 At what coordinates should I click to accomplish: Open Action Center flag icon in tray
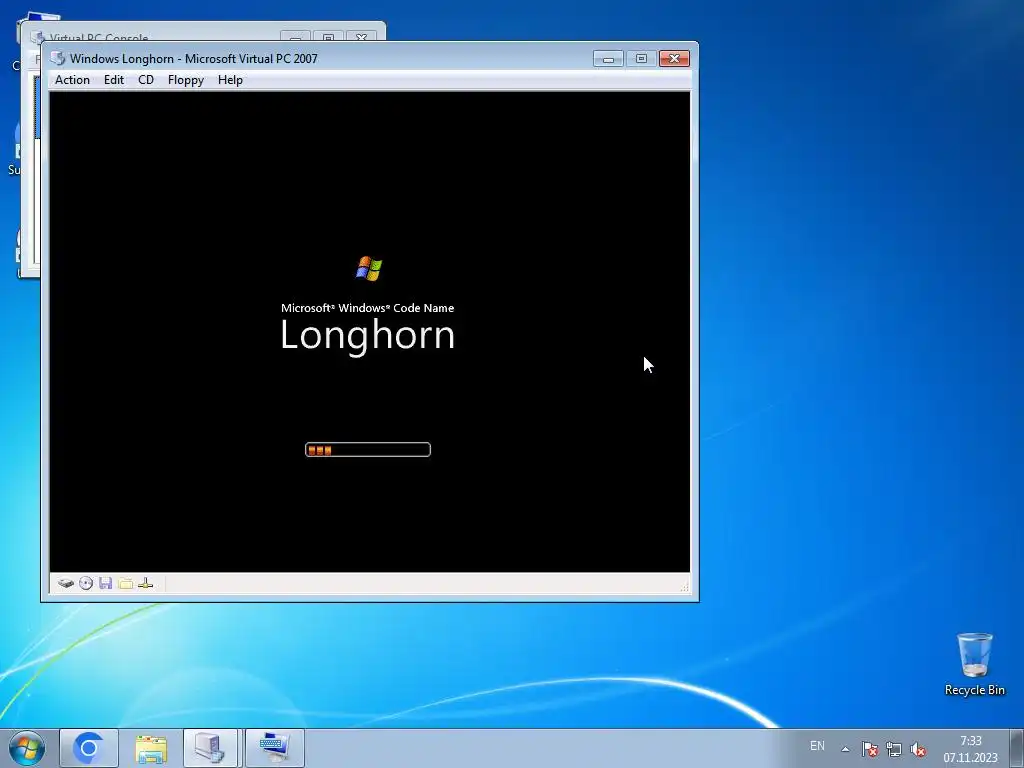coord(869,749)
